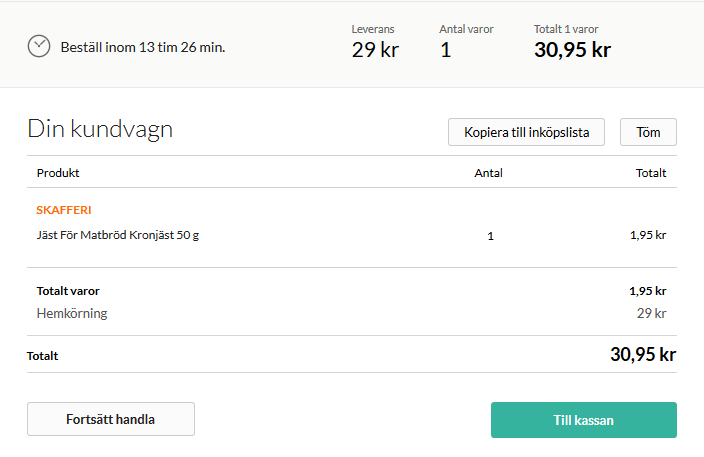
Task: Click the Hemkörning delivery row label
Action: pos(72,313)
